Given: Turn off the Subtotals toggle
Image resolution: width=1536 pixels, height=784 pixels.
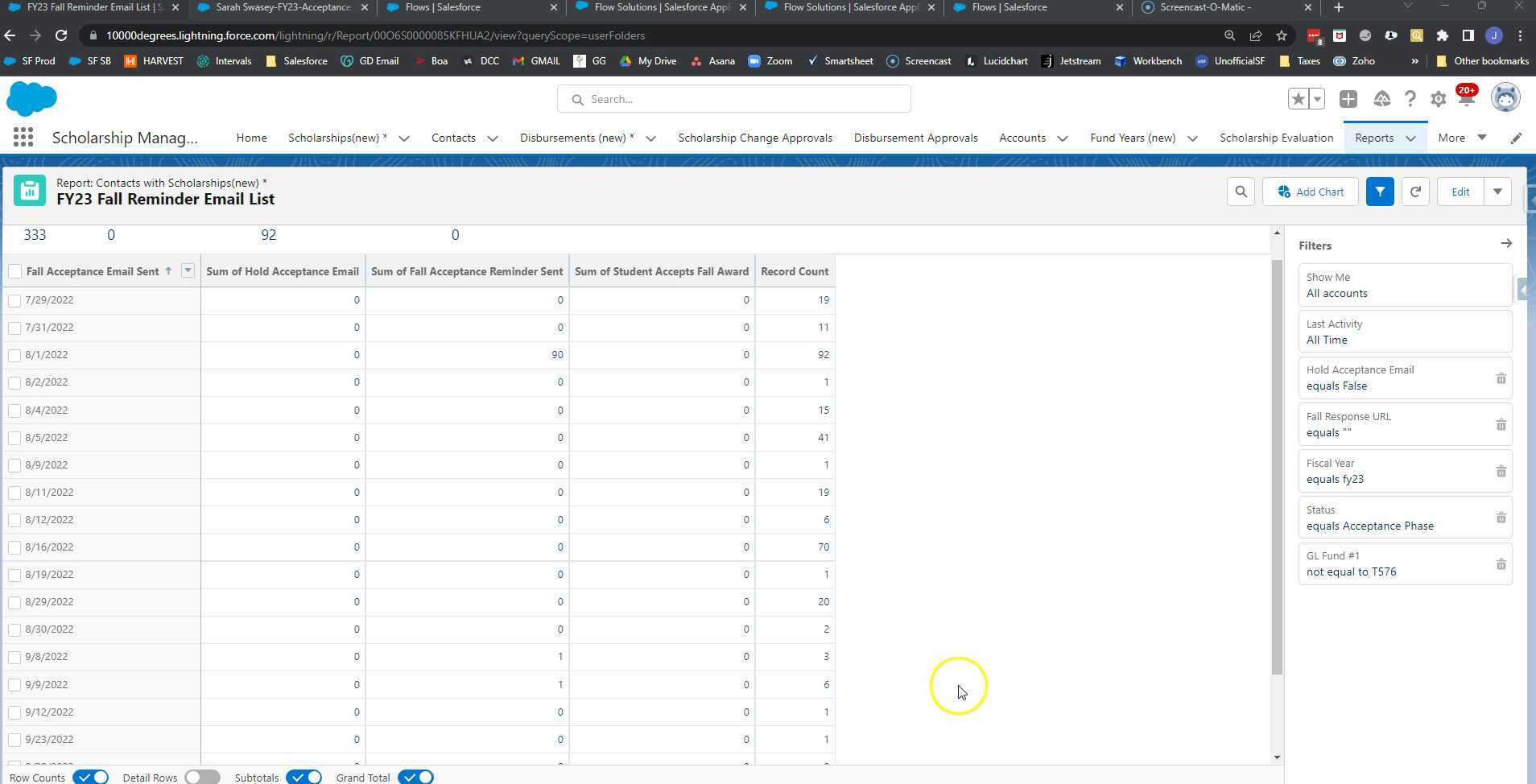Looking at the screenshot, I should click(303, 777).
